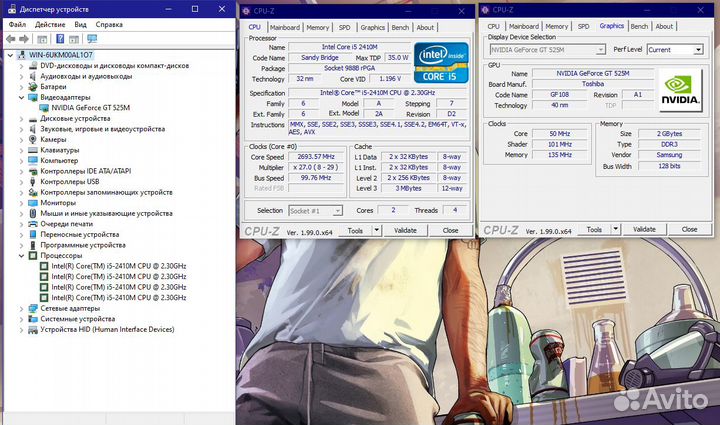Expand the Системные устройства chevron
This screenshot has width=720, height=425.
(21, 319)
